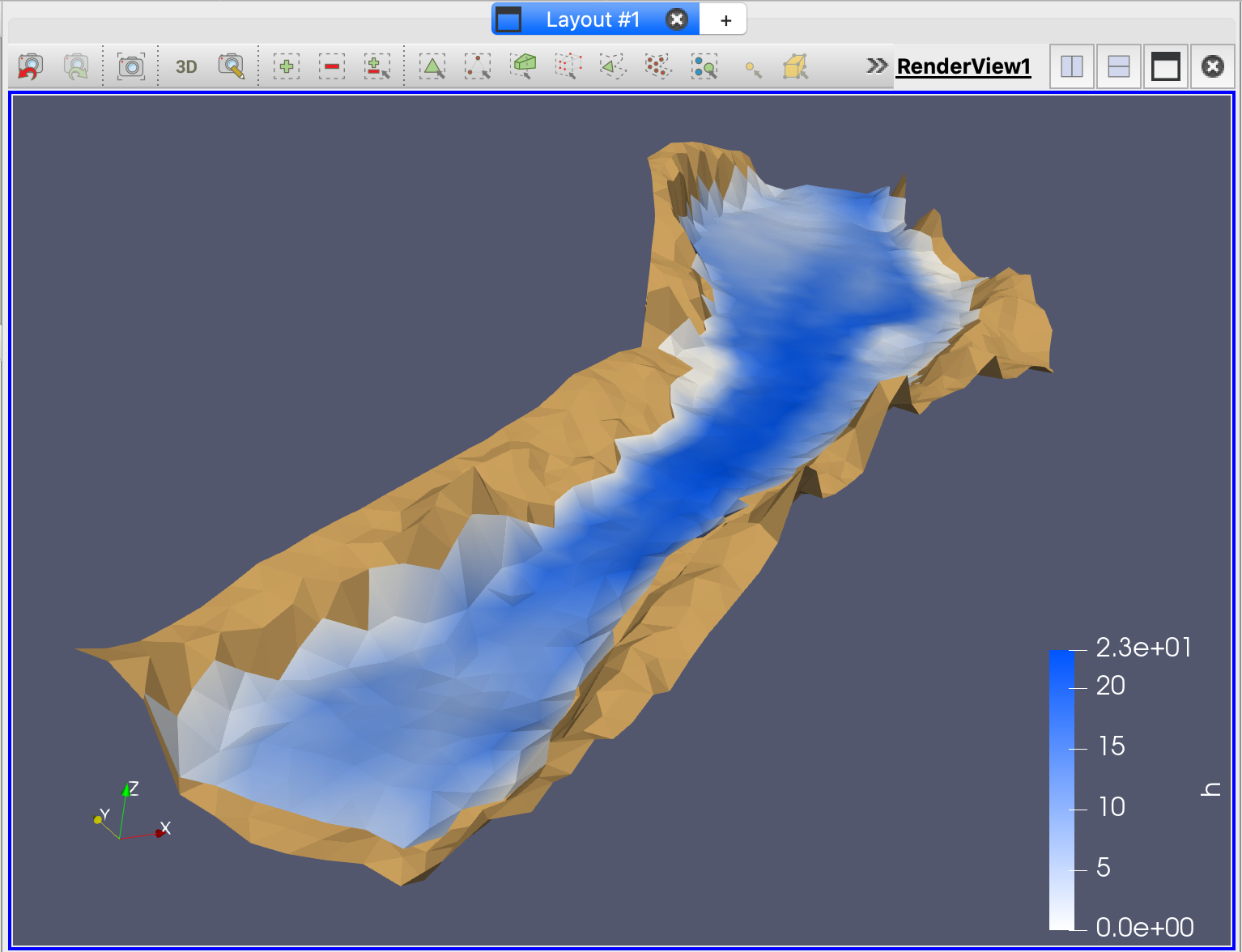Click the camera undo icon
Screen dimensions: 1242x952
(x=30, y=66)
